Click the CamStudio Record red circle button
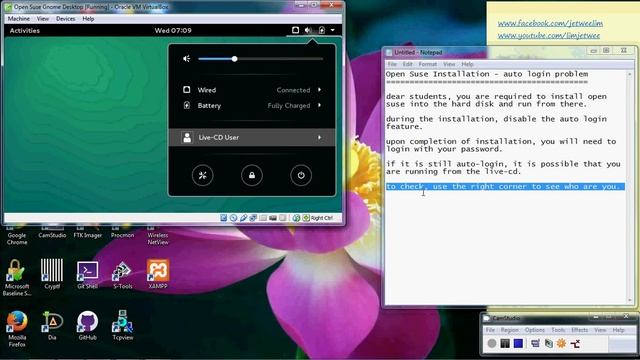 tap(492, 344)
